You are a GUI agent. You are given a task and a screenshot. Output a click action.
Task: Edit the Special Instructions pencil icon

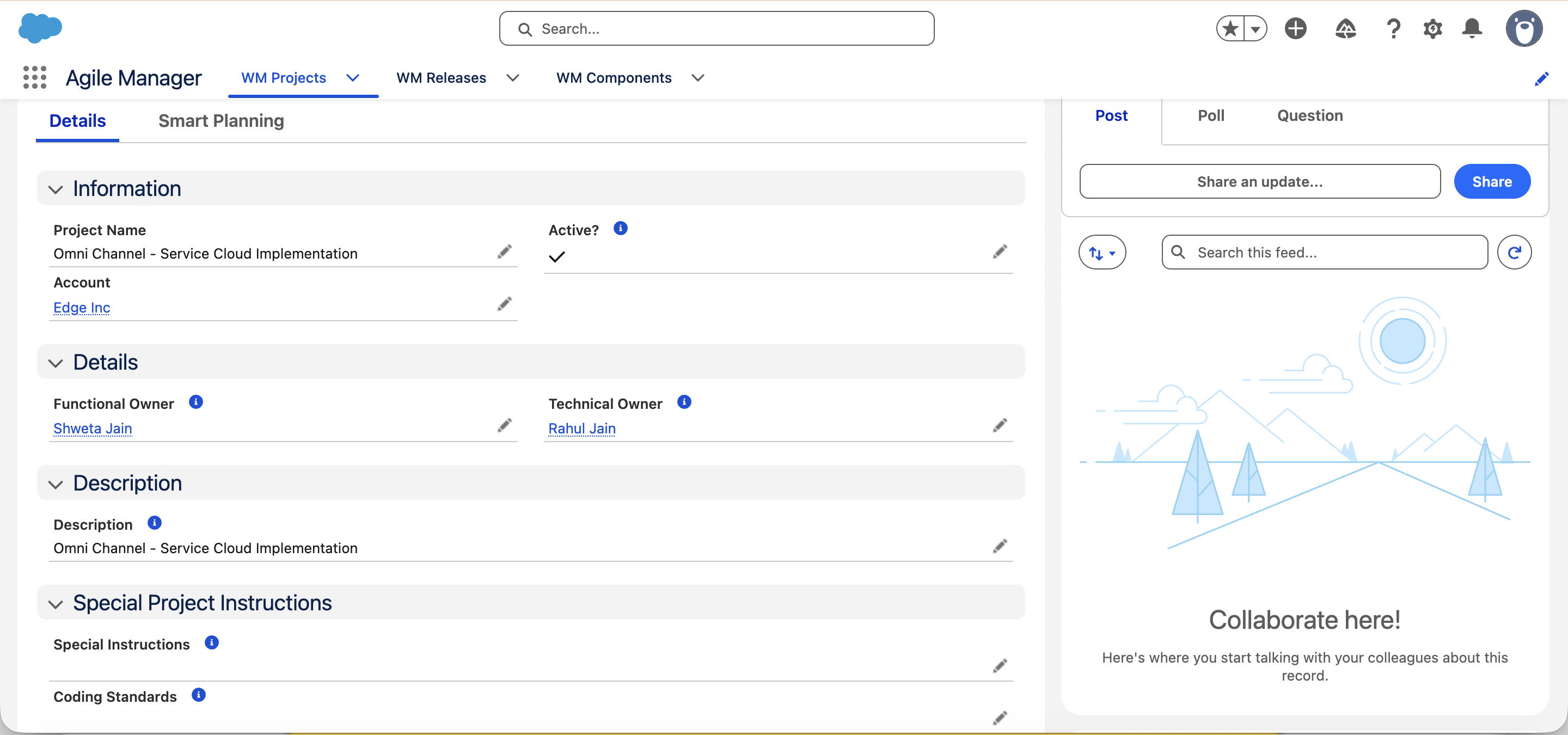point(1000,666)
